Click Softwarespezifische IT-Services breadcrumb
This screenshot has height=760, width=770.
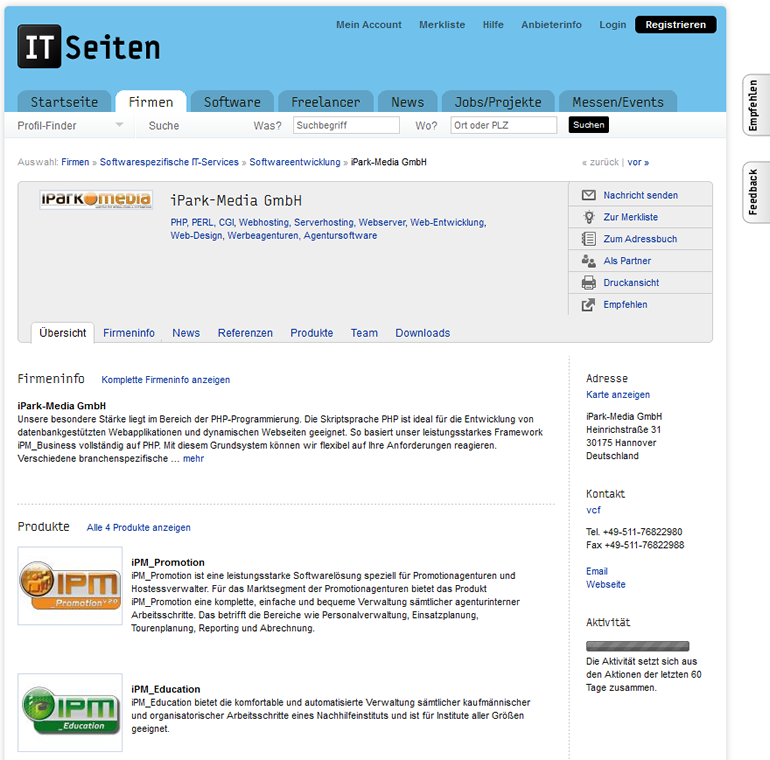tap(169, 162)
